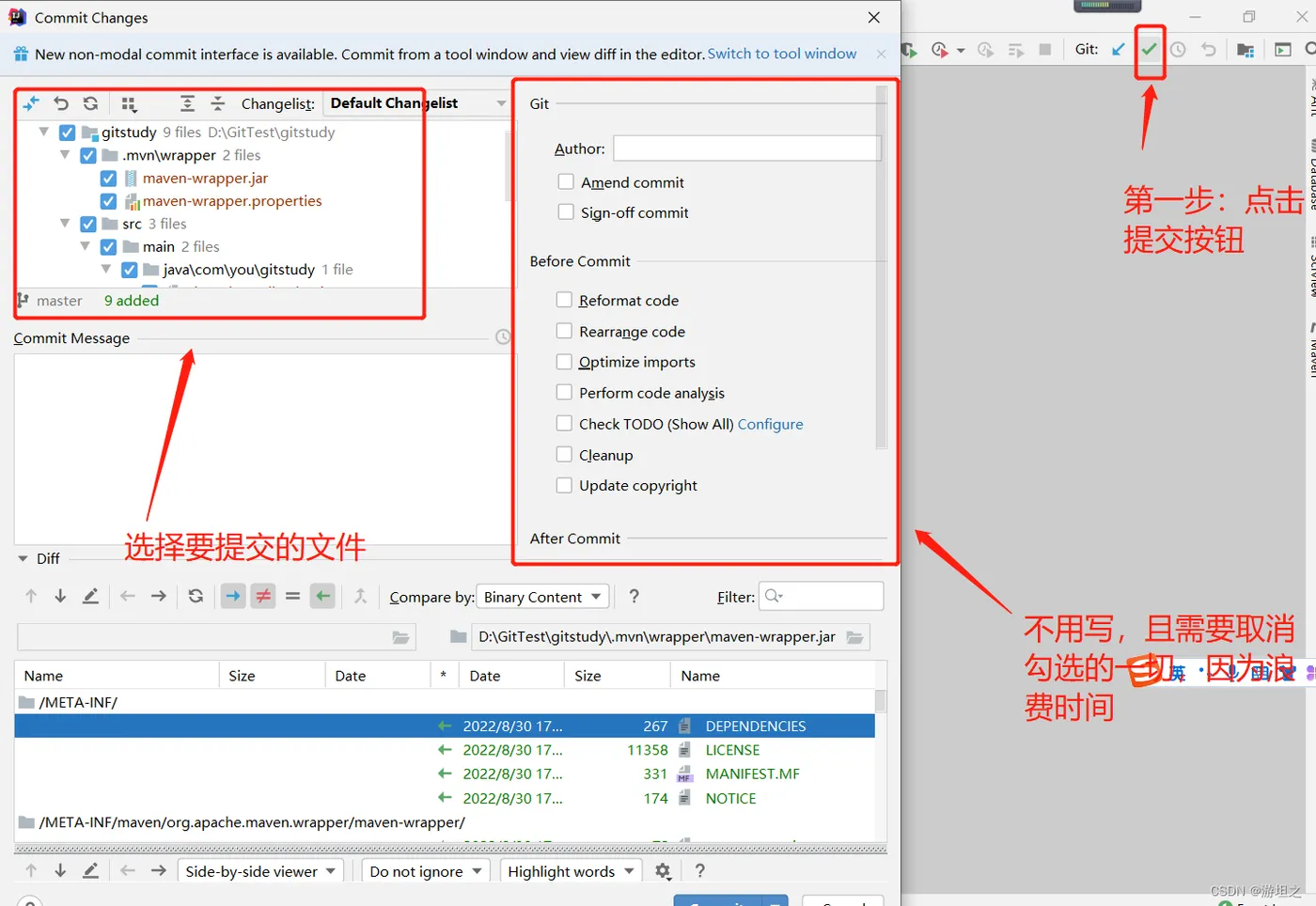Click help icon next to diff settings gear
Image resolution: width=1316 pixels, height=906 pixels.
699,871
